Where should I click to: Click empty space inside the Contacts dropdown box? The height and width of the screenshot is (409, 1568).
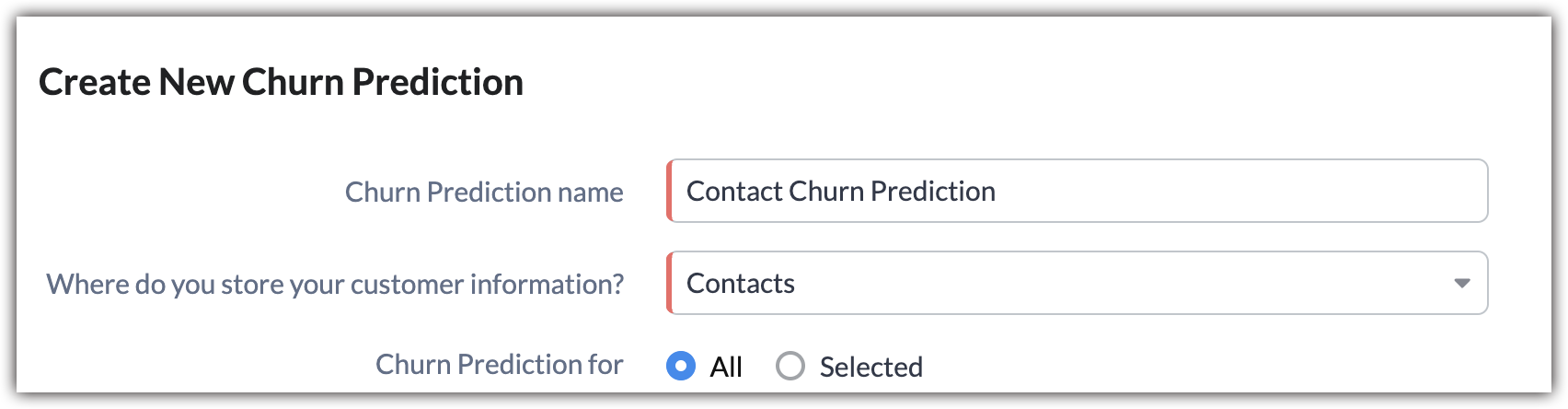click(1104, 283)
